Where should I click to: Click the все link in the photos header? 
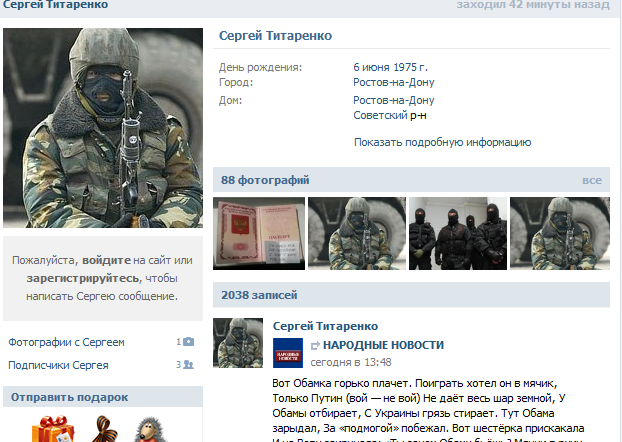coord(591,181)
